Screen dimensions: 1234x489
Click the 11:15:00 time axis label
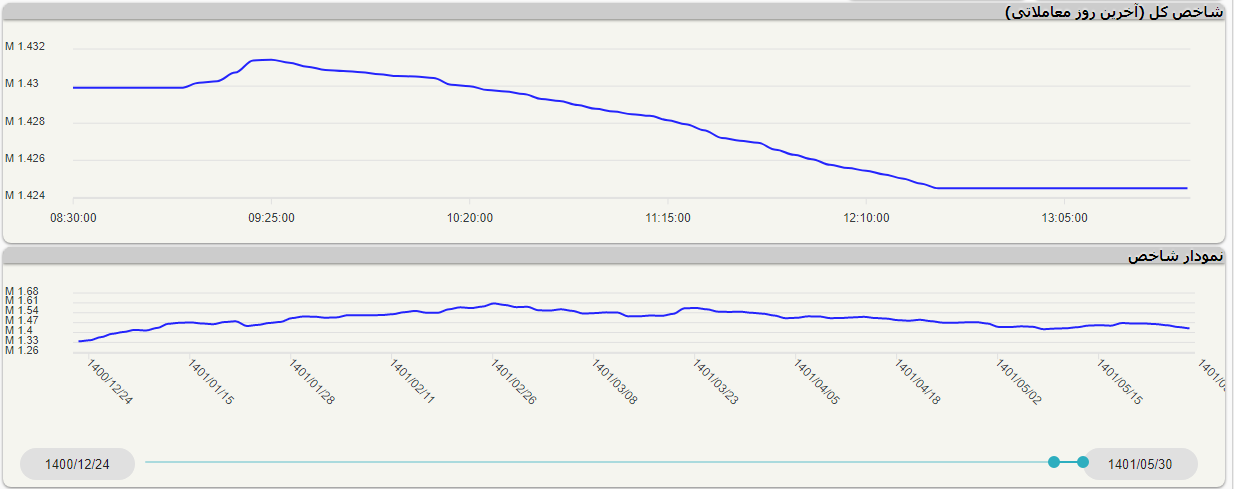click(667, 217)
